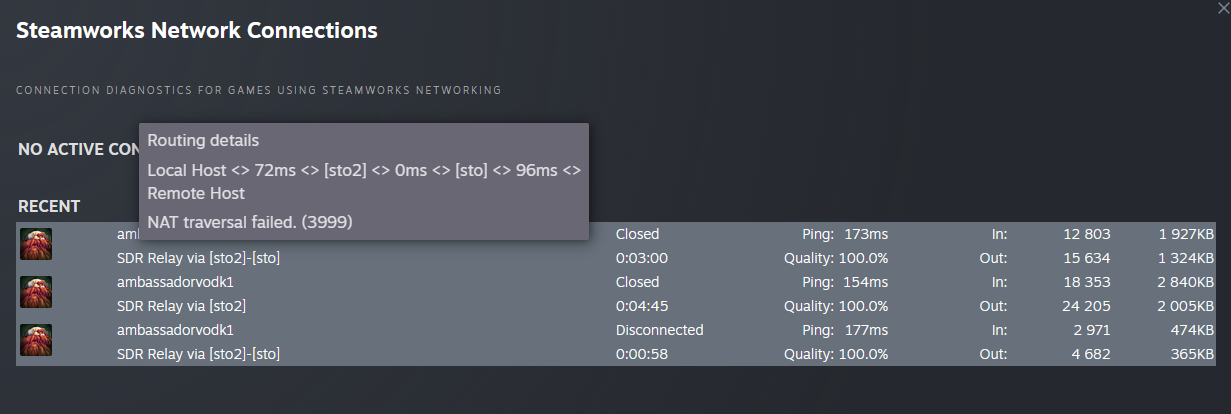Click the avatar beside the Disconnected connection

tap(36, 340)
